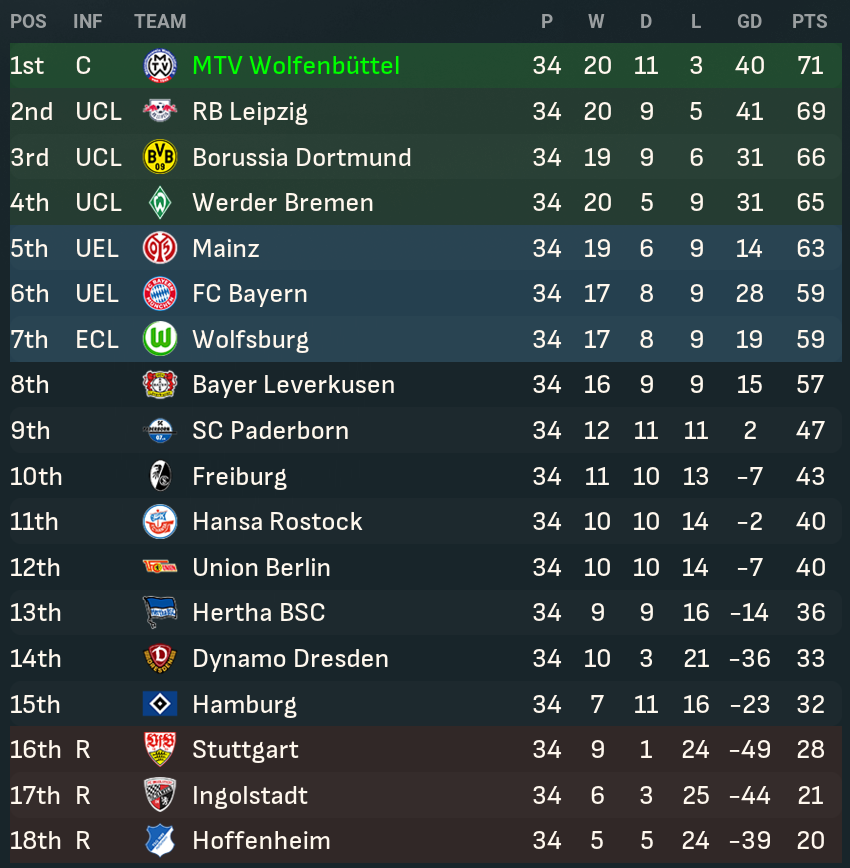Click the MTV Wolfenbüttel club crest
The image size is (850, 868).
[160, 65]
